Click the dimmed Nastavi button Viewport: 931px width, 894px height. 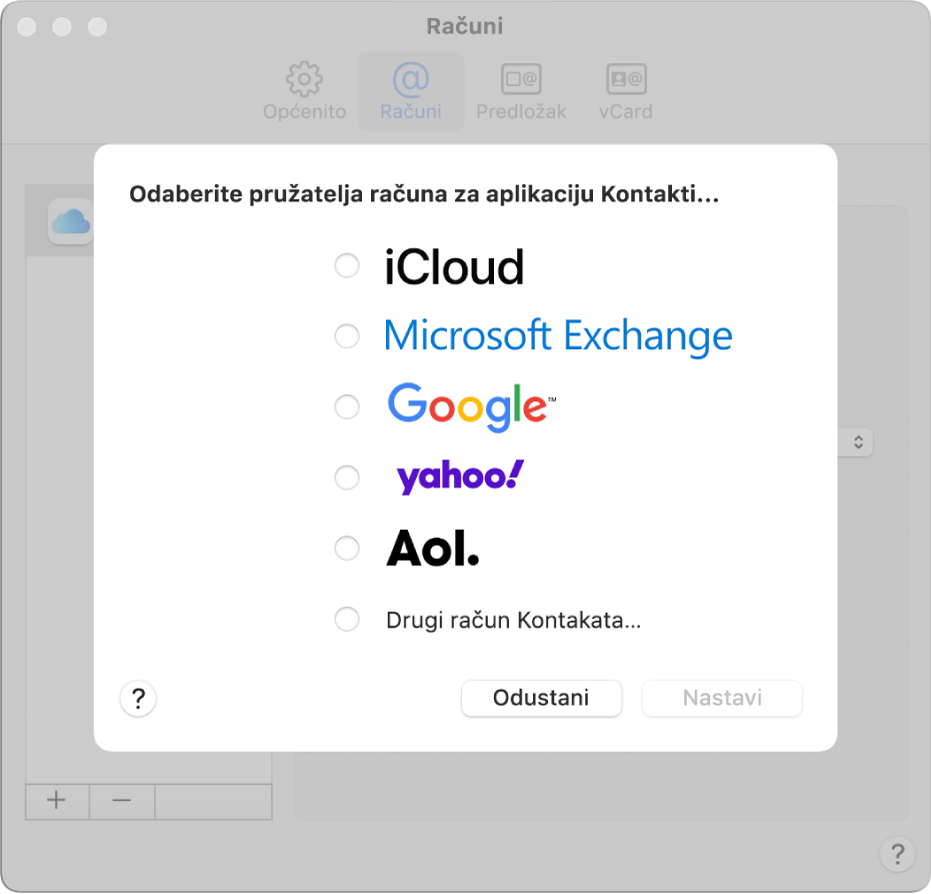coord(722,698)
